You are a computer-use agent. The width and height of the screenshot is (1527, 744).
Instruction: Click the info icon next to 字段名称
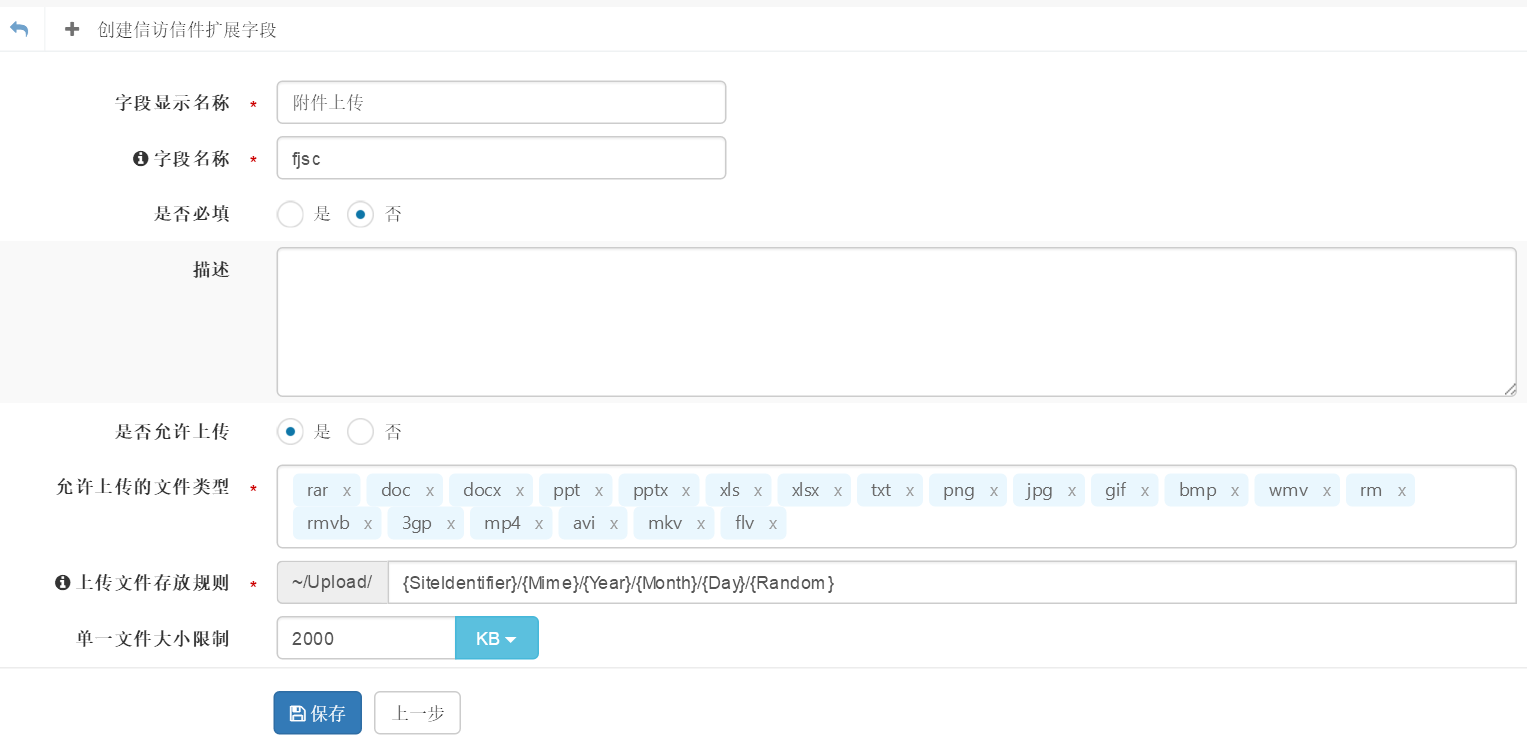[x=141, y=158]
